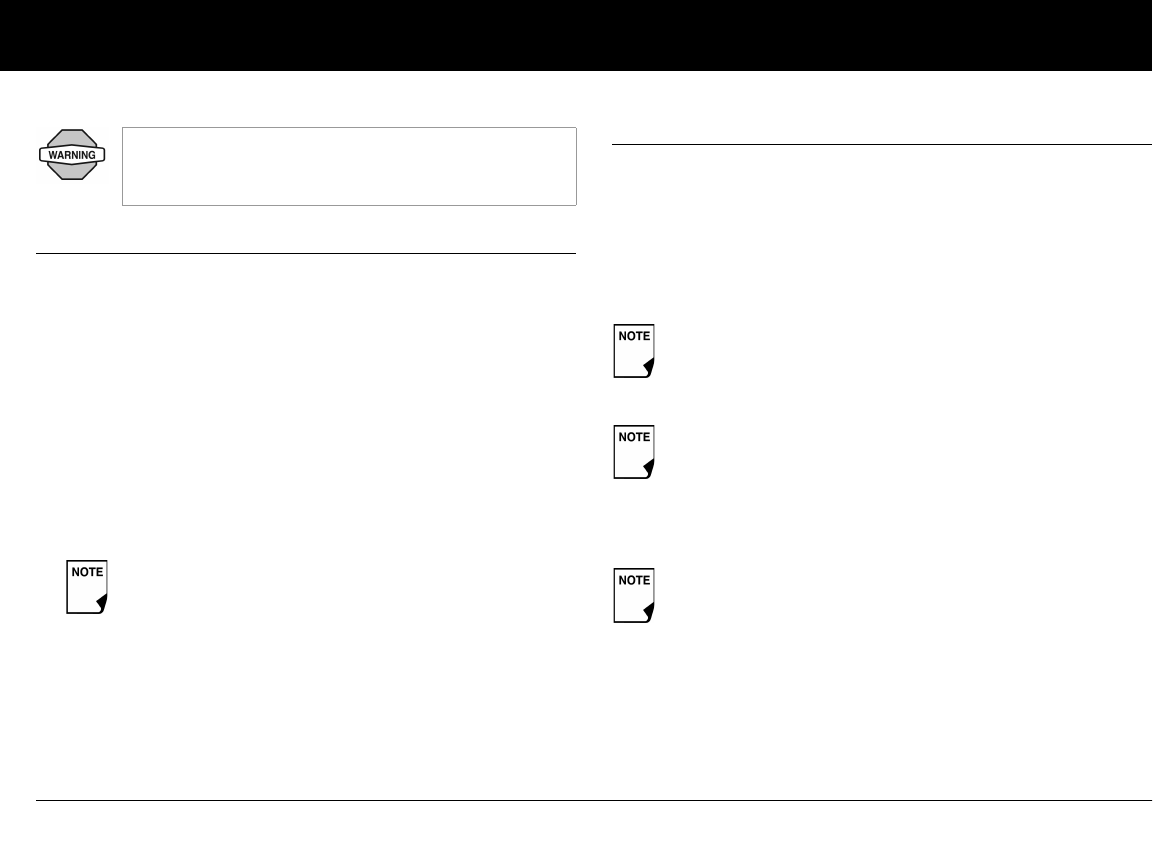The width and height of the screenshot is (1153, 846).
Task: Click NOTE label on the middle right icon
Action: [634, 437]
